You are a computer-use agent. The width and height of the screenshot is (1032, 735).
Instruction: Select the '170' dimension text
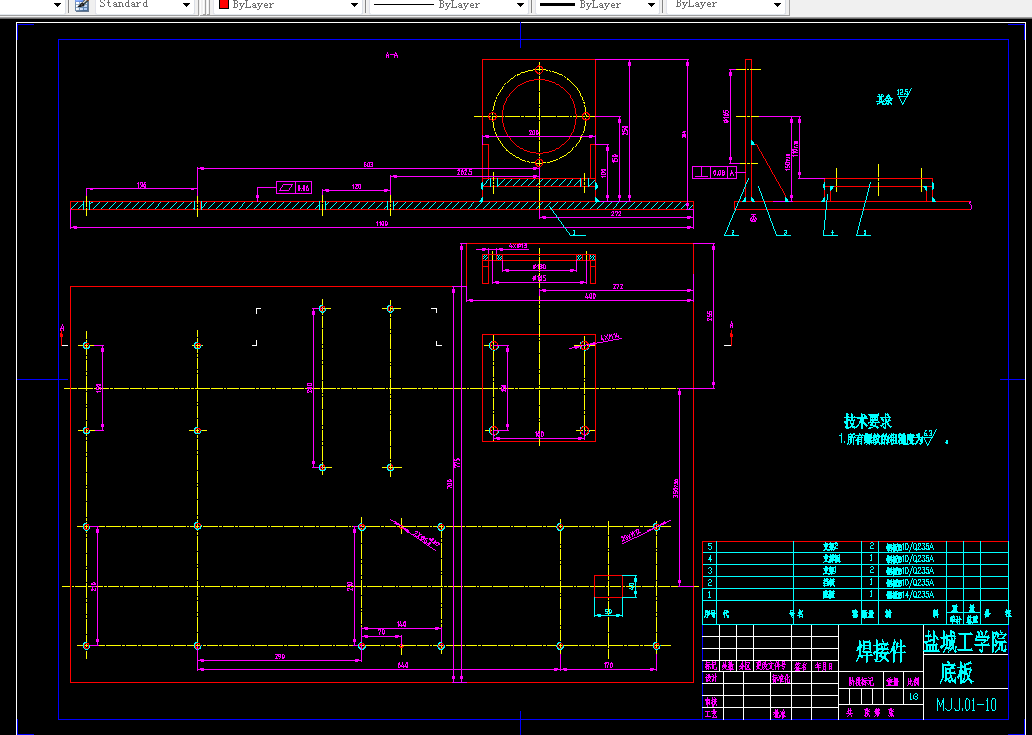click(608, 666)
